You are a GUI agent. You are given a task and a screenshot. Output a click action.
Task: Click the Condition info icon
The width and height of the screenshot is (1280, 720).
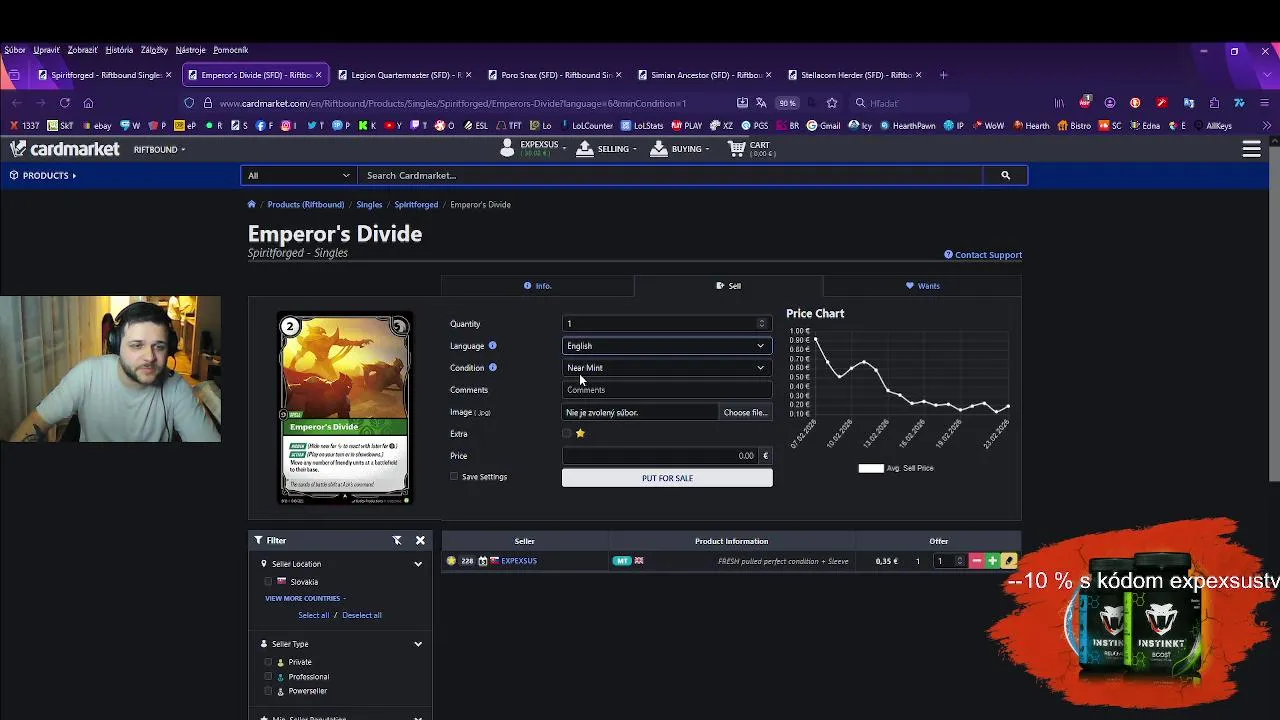click(x=492, y=367)
